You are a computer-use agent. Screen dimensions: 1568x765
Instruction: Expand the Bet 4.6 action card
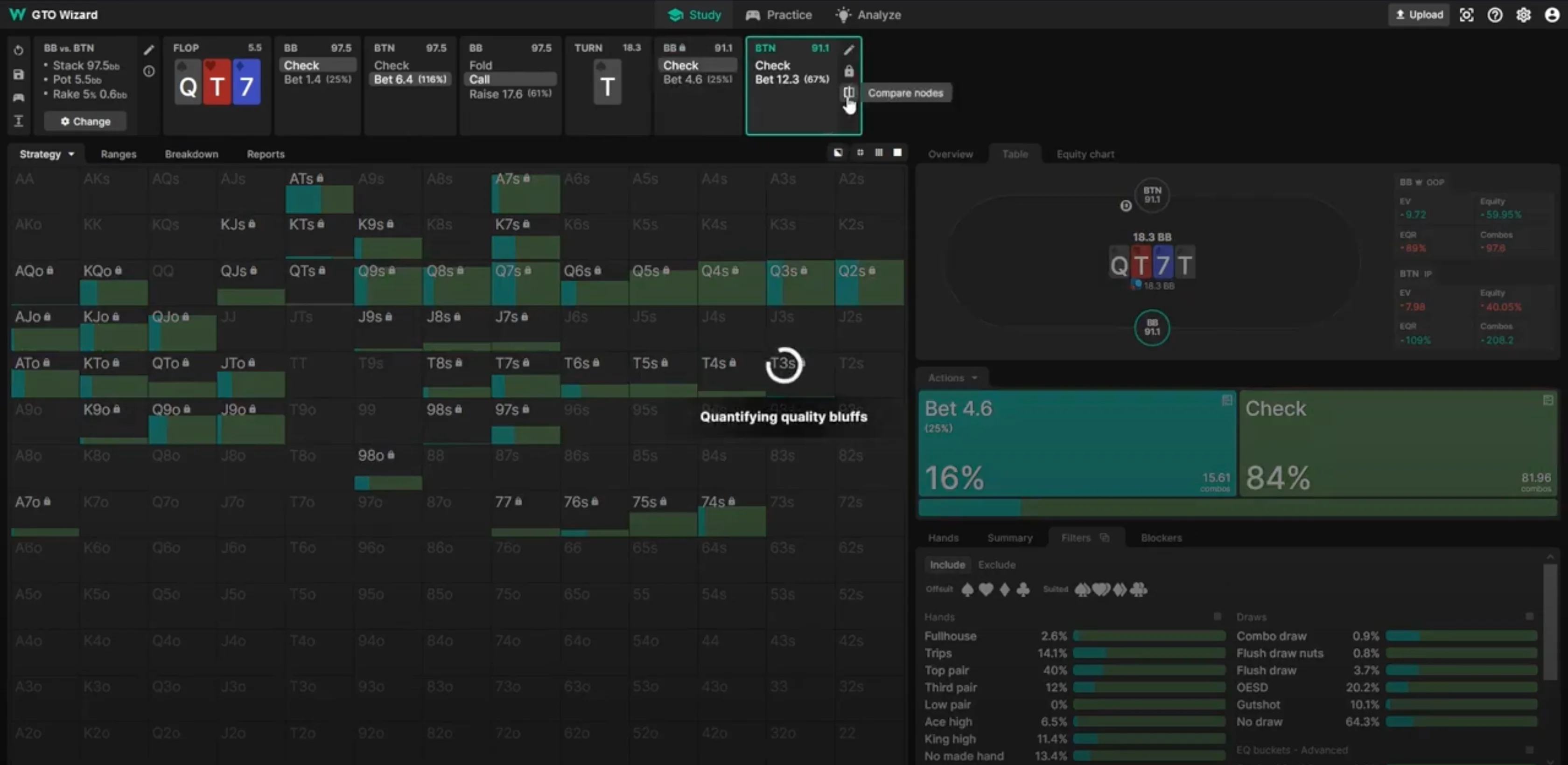(x=1226, y=400)
